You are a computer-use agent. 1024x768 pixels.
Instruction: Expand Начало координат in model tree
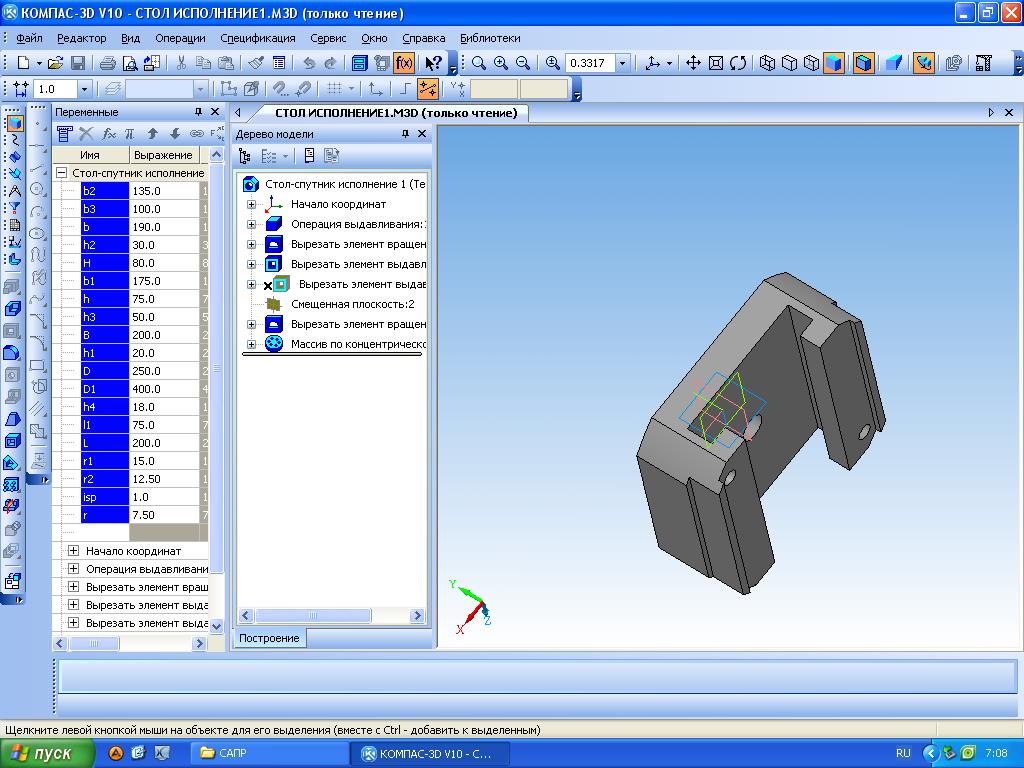(251, 204)
